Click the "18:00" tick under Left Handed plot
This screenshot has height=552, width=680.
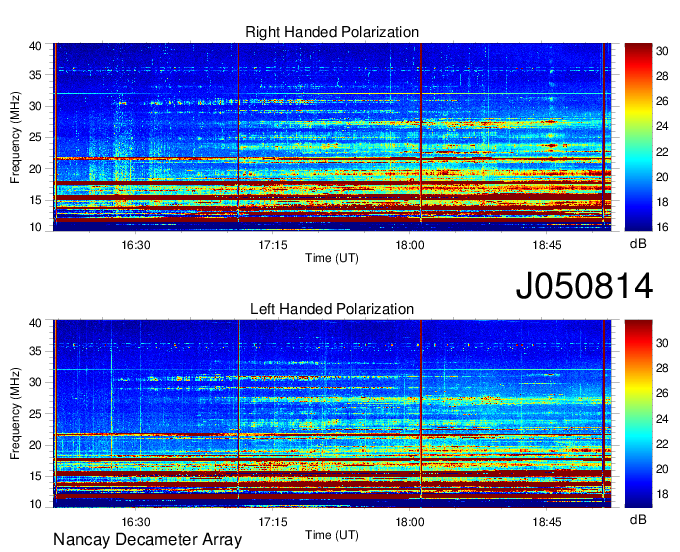tap(410, 522)
